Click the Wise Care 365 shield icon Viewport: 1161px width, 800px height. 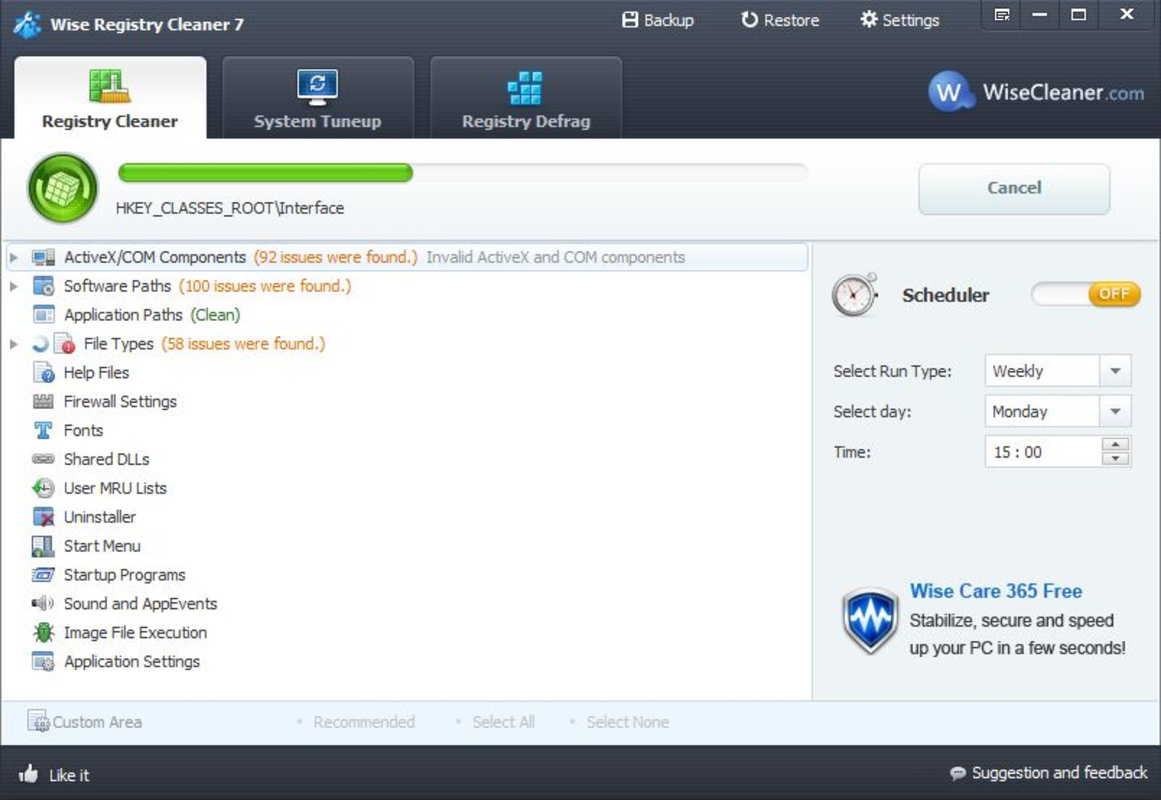click(x=870, y=620)
